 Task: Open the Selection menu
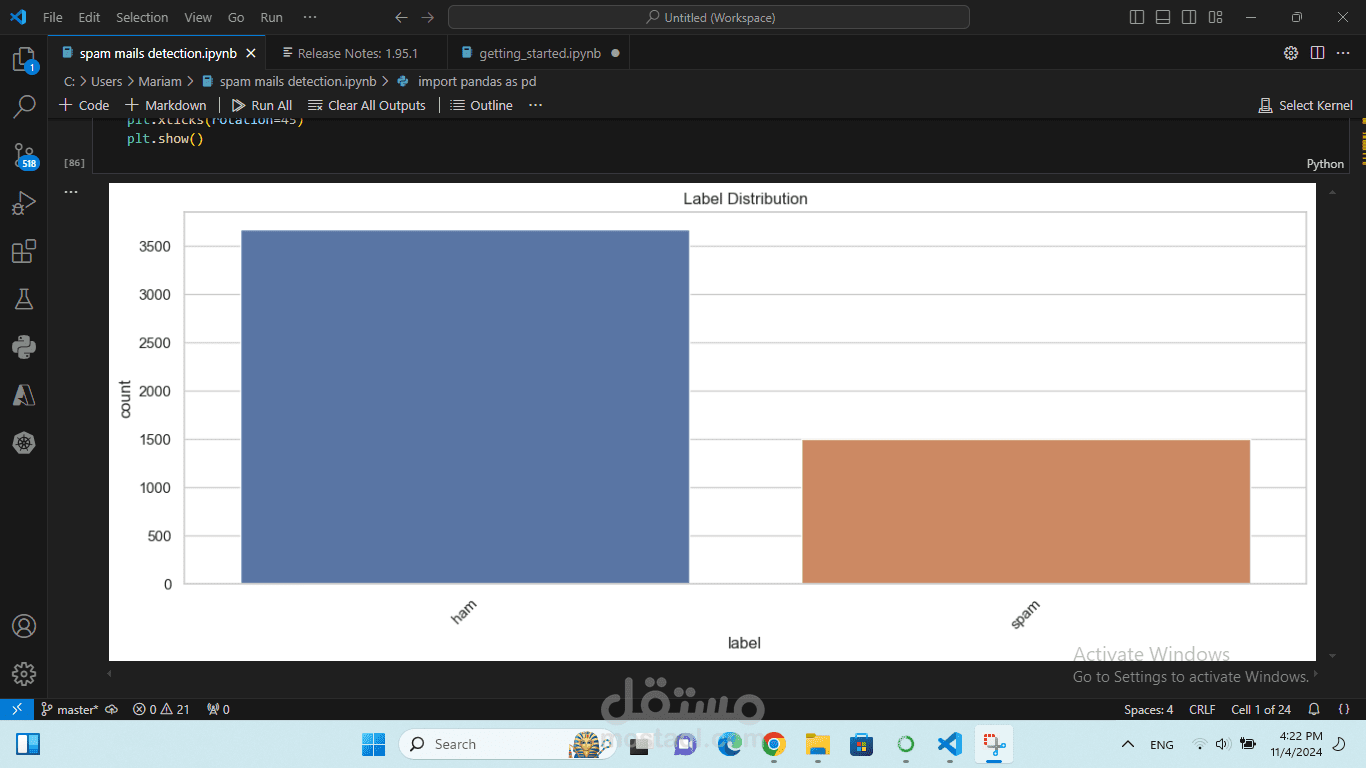142,17
